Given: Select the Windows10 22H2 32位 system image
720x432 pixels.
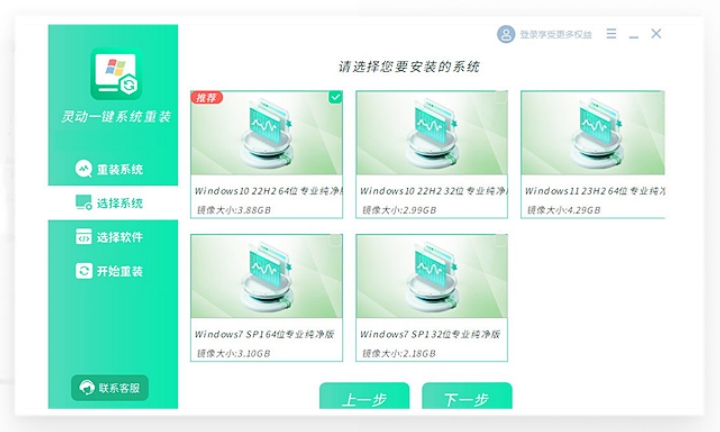Looking at the screenshot, I should (x=432, y=154).
